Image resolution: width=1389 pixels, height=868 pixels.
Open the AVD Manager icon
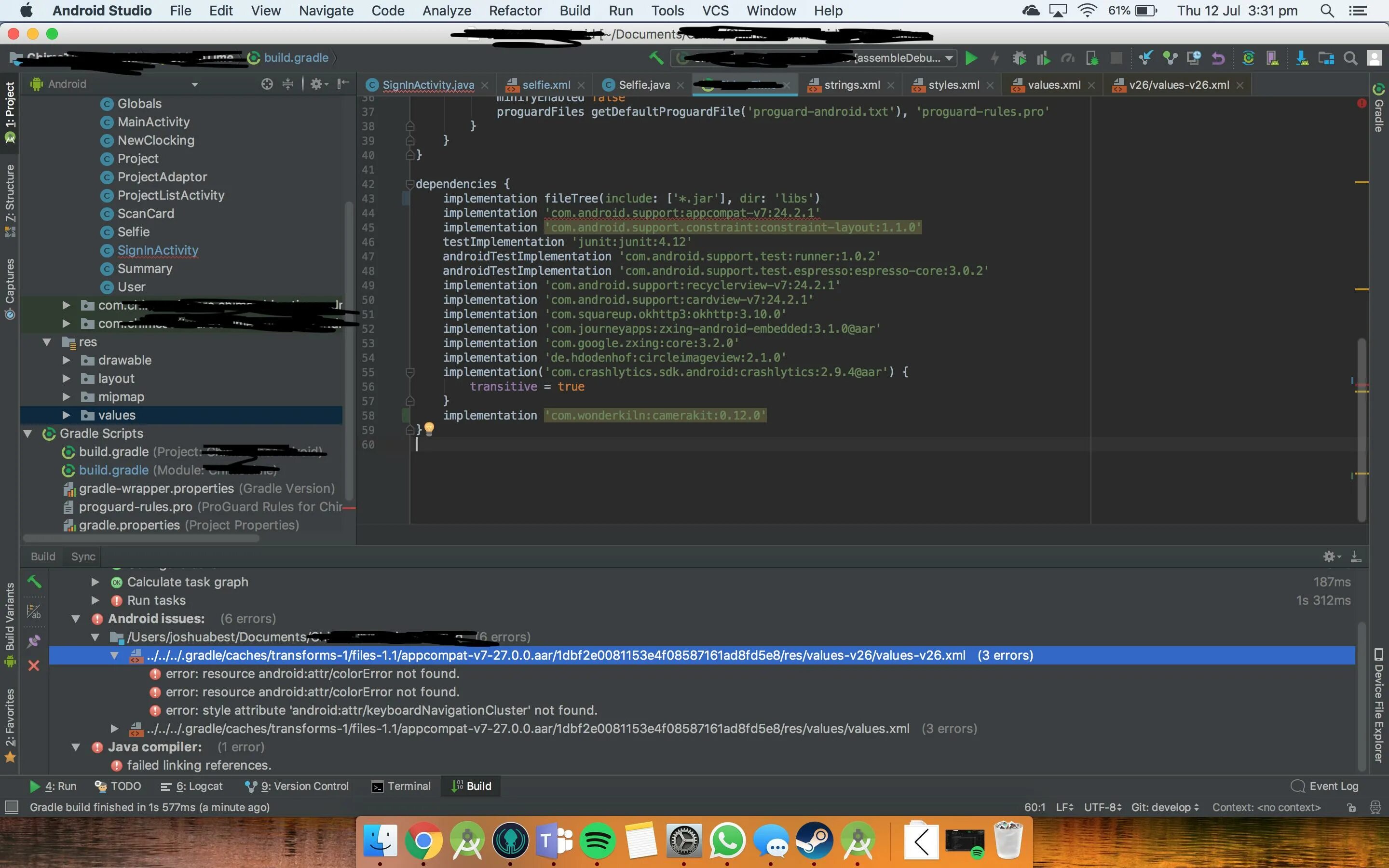(1272, 58)
